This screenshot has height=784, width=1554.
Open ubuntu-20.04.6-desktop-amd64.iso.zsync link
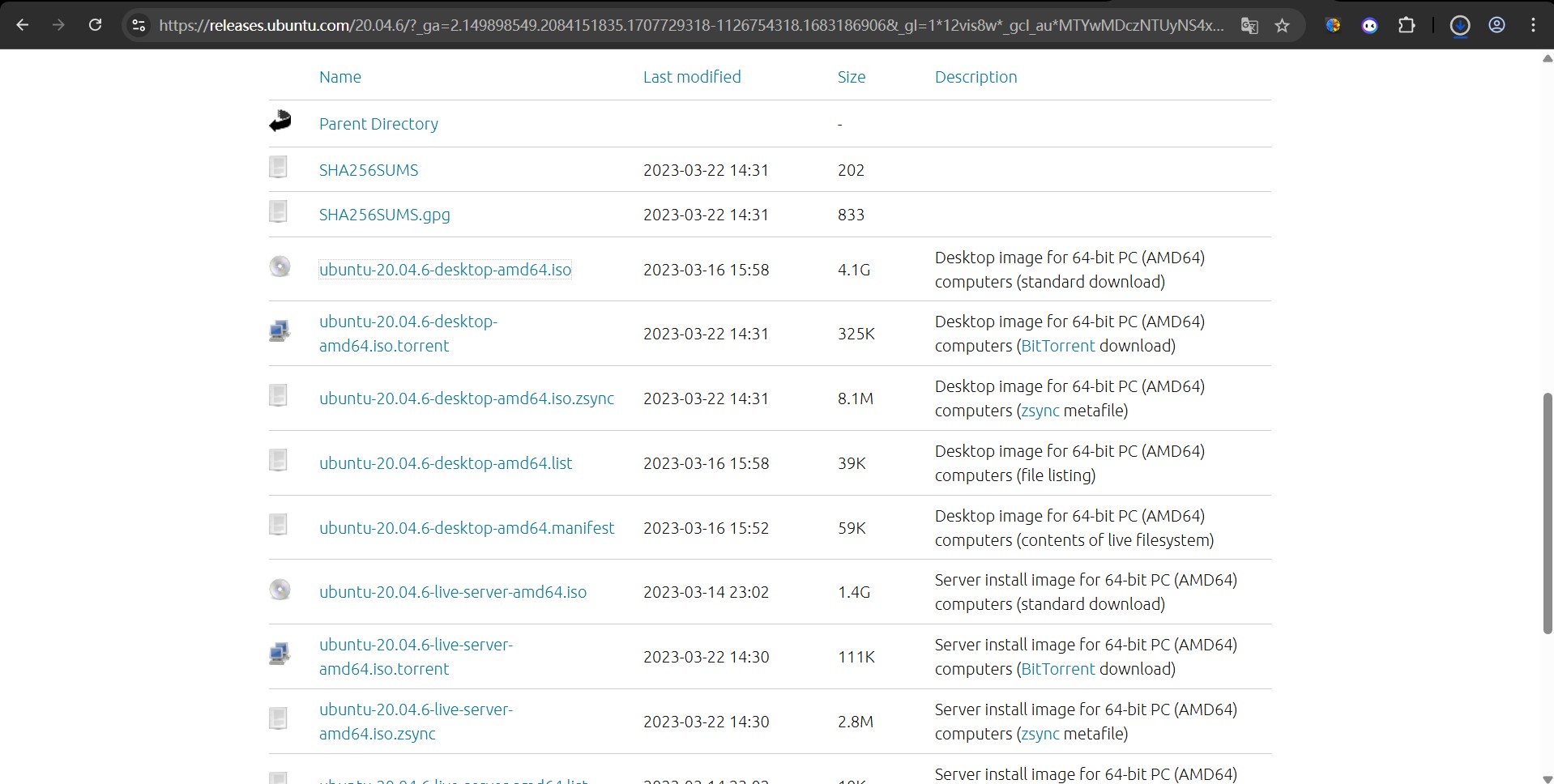(467, 398)
